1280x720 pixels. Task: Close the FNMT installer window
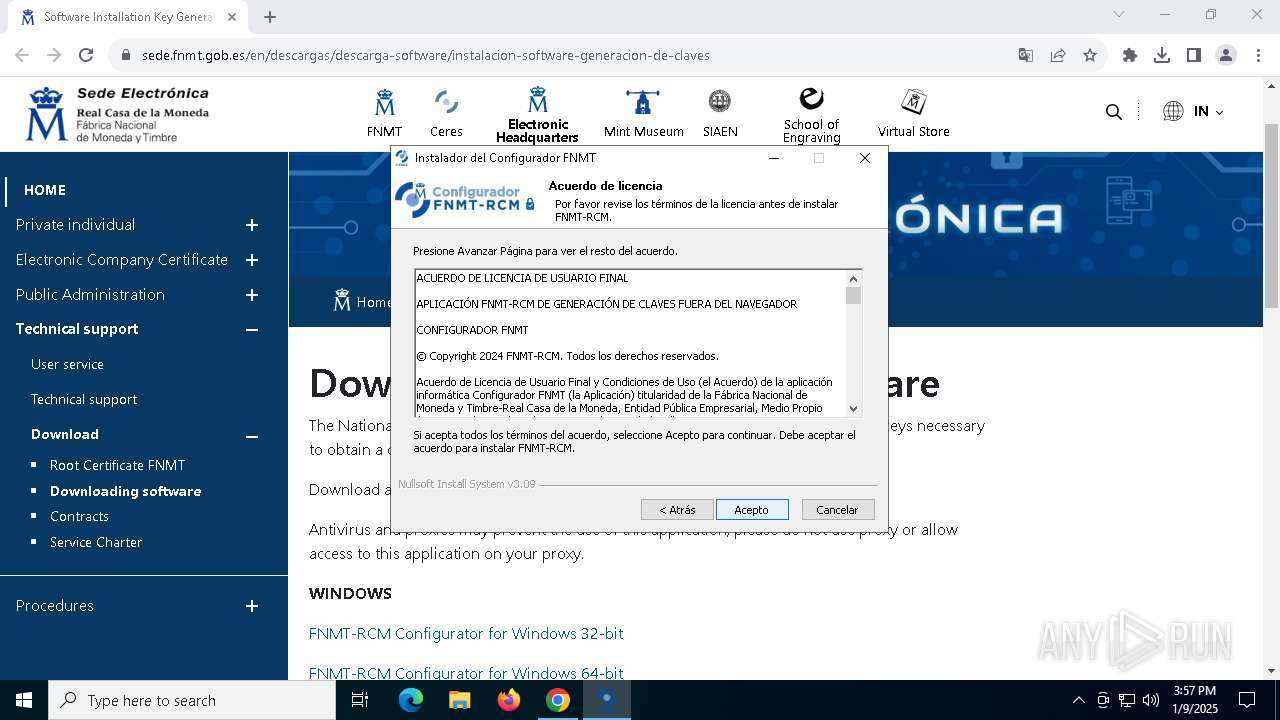click(x=865, y=158)
